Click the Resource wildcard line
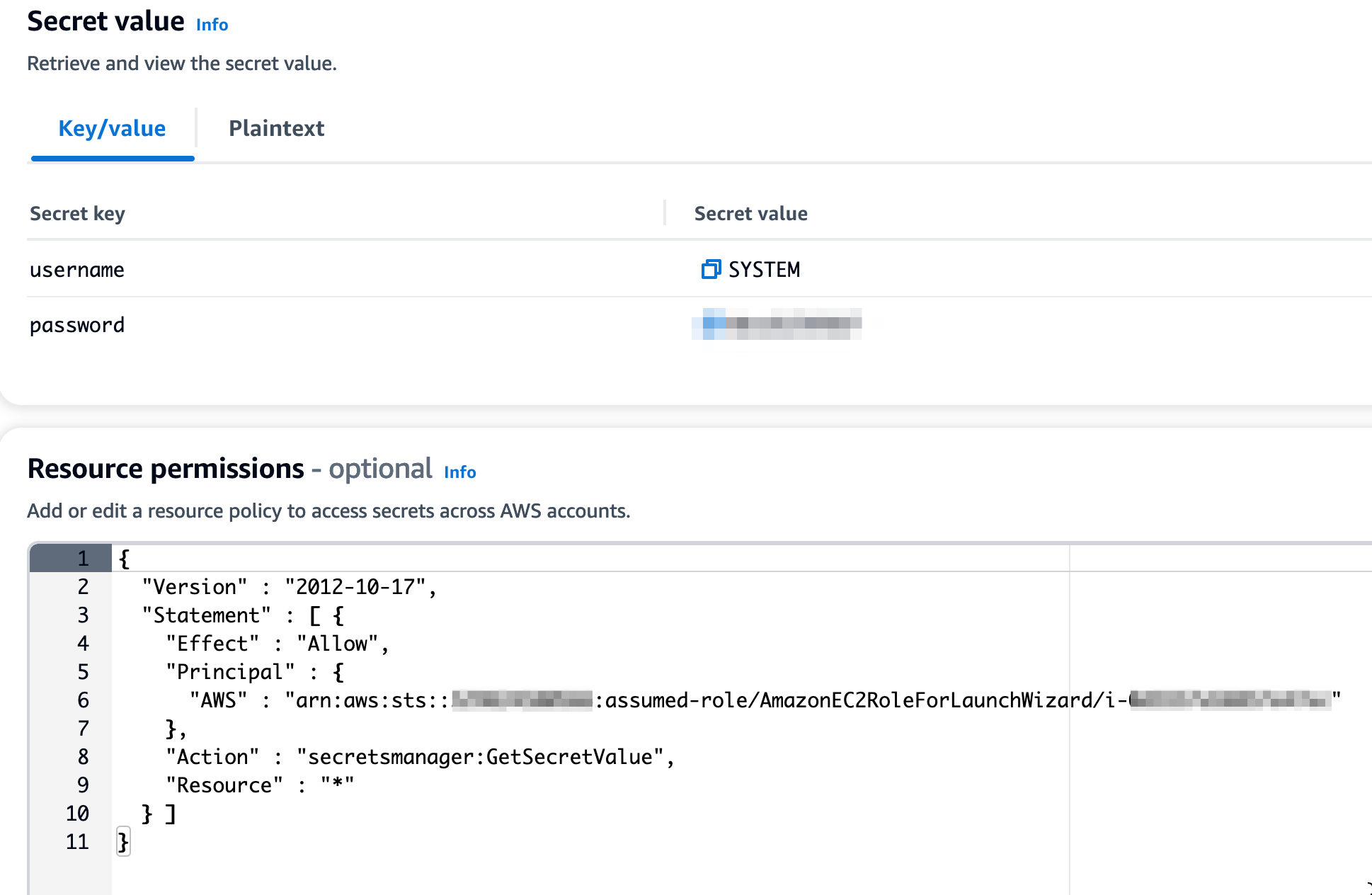Screen dimensions: 1372x895 259,785
